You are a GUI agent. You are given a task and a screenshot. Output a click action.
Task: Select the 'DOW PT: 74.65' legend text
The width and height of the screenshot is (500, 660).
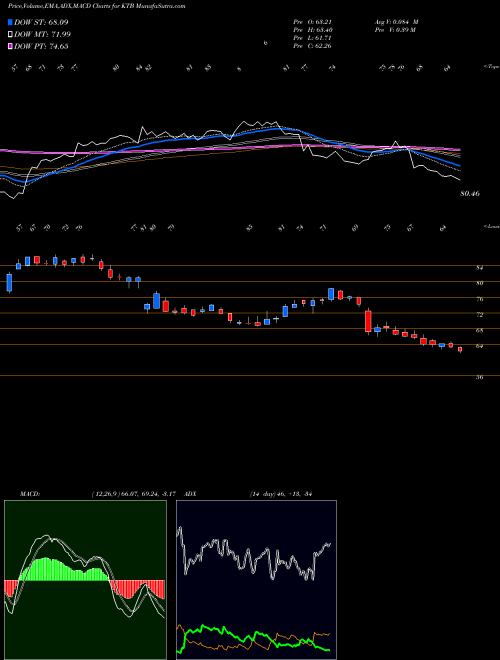(x=41, y=46)
